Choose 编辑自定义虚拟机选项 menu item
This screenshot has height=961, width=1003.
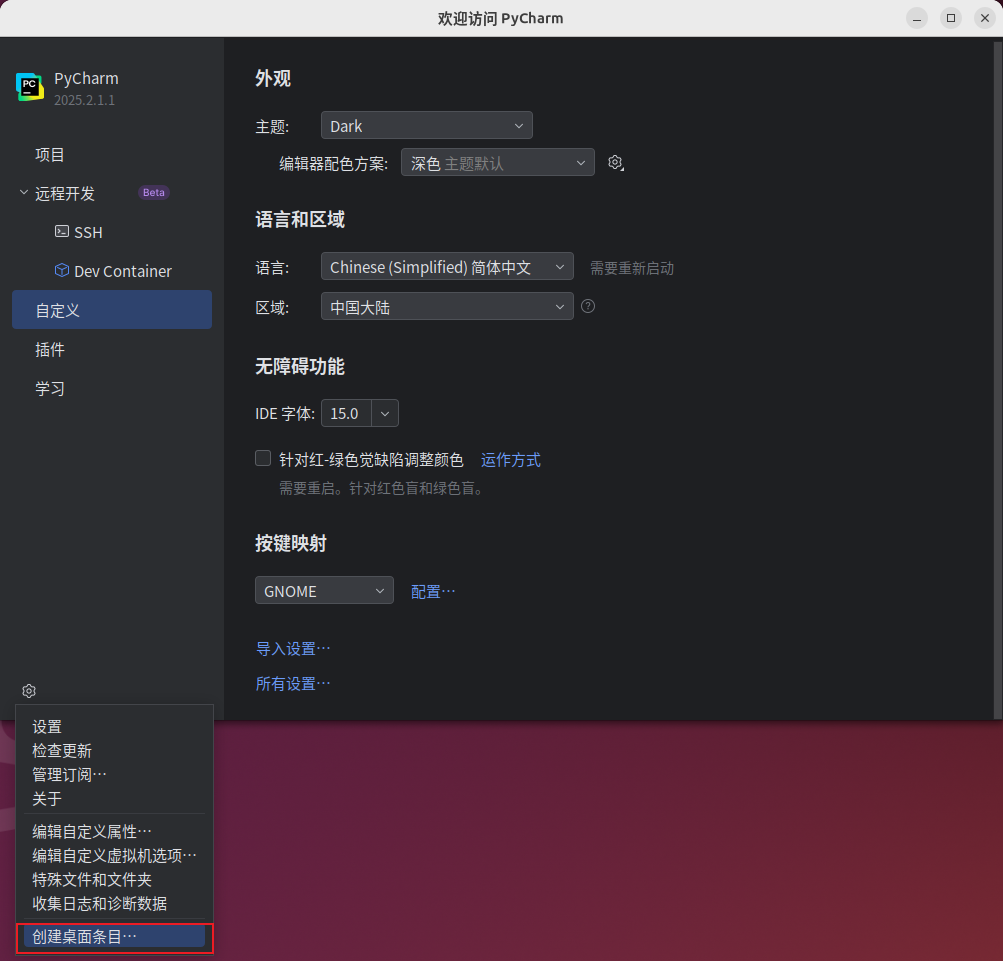115,855
